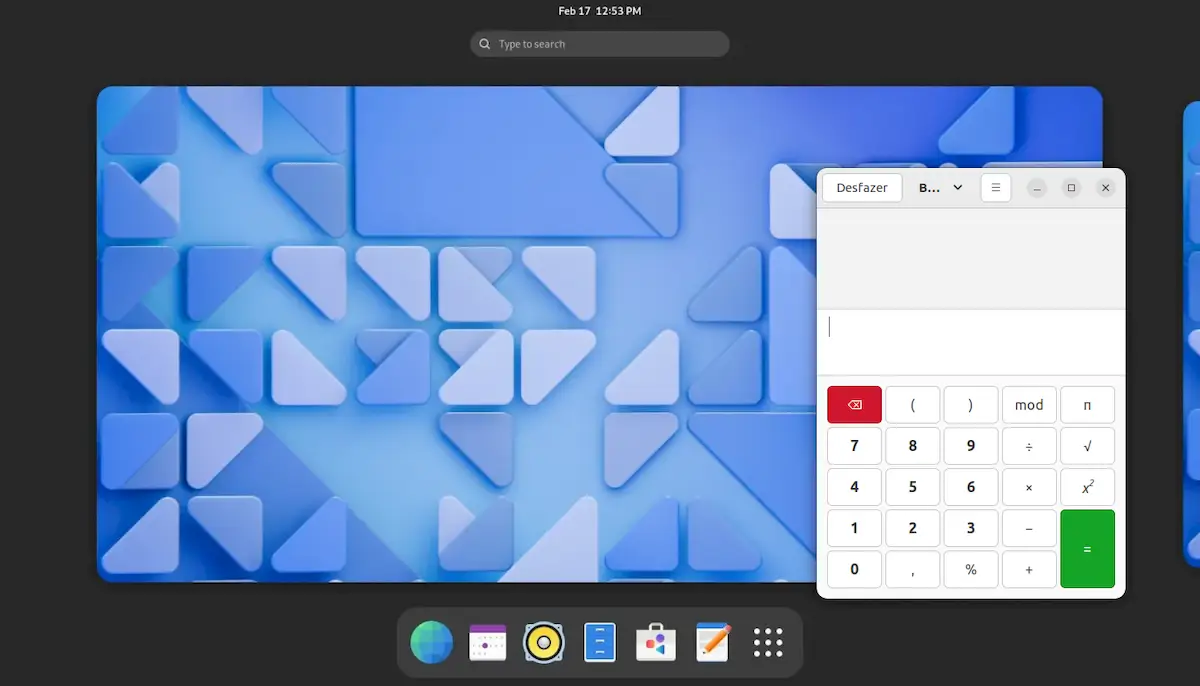Screen dimensions: 1200x686
Task: Launch the Calendar app from the dock
Action: [x=488, y=642]
